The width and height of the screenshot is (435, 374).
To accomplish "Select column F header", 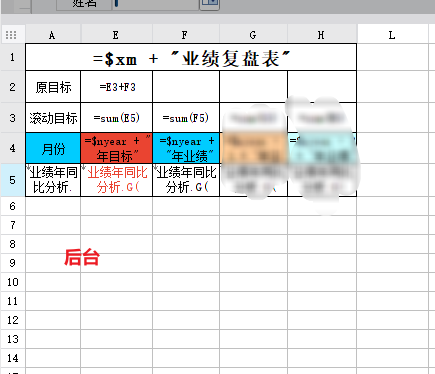I will click(186, 35).
